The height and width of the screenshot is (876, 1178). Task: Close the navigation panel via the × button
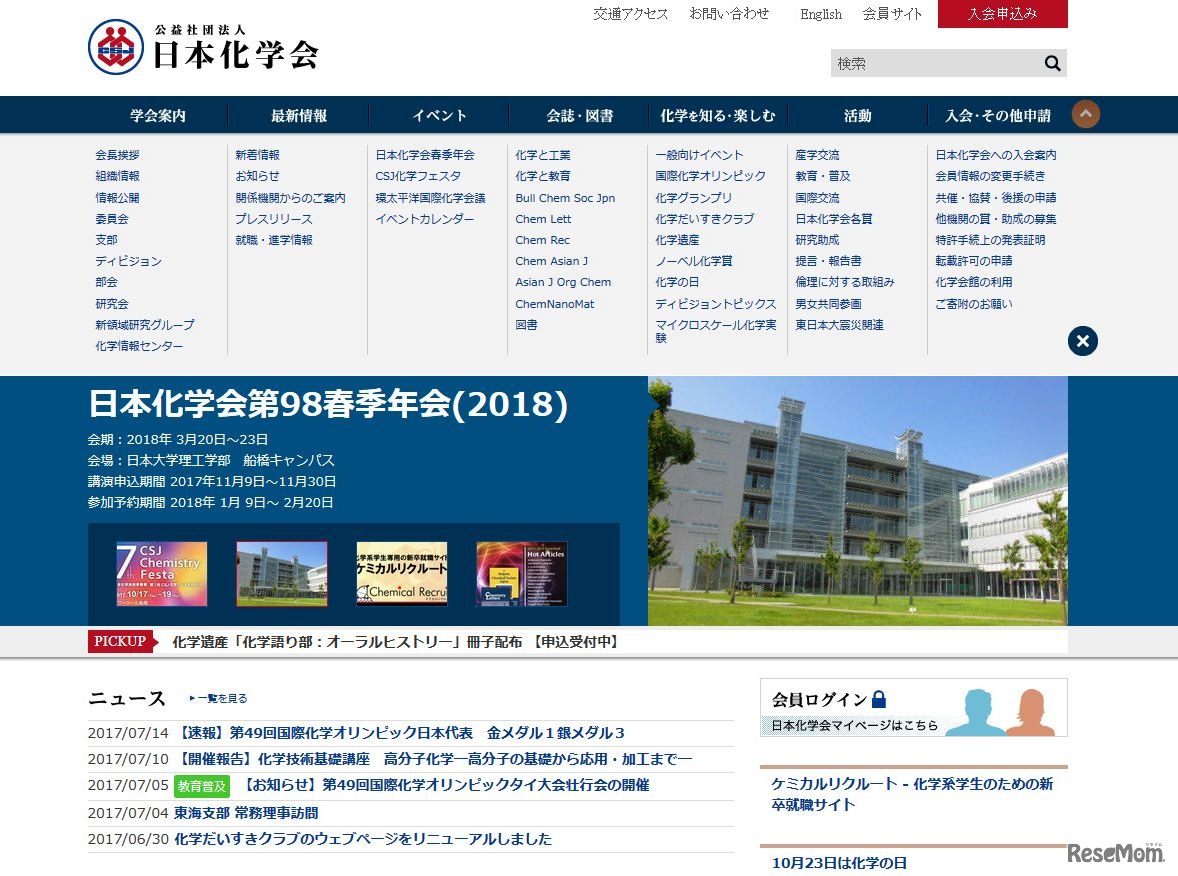point(1082,341)
